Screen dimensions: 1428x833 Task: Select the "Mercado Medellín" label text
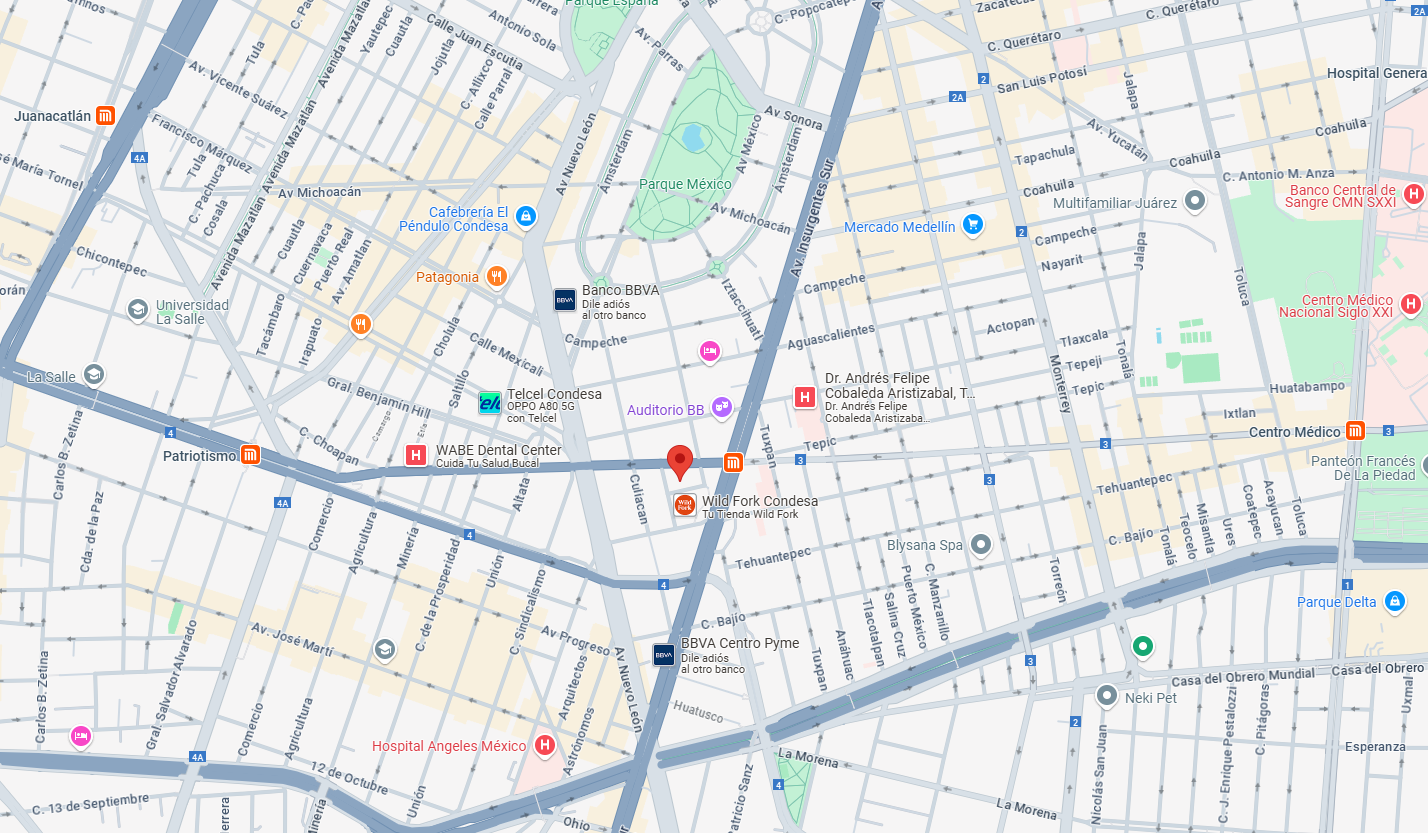(900, 227)
